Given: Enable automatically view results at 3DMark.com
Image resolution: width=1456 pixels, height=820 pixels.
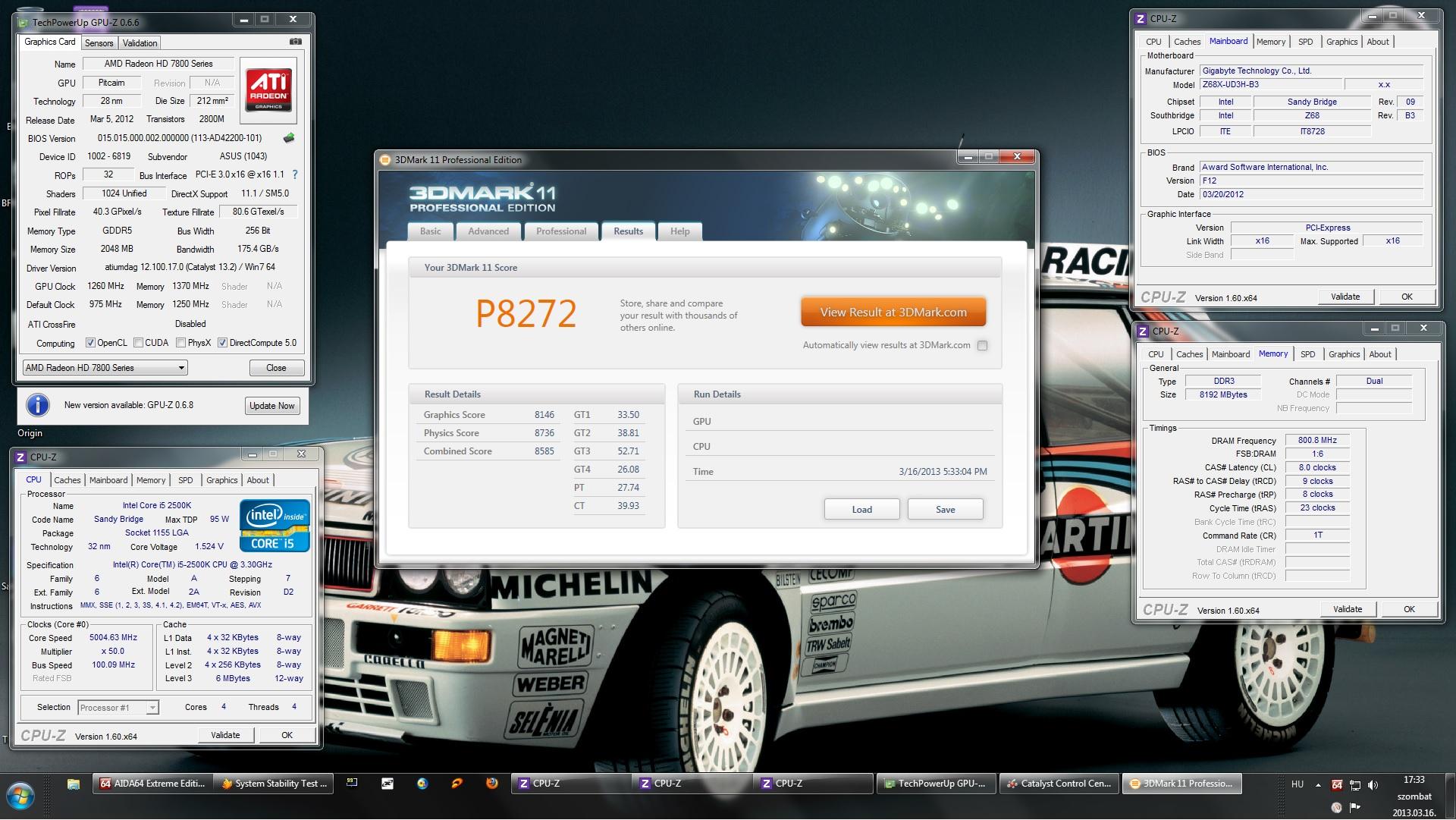Looking at the screenshot, I should click(x=982, y=346).
